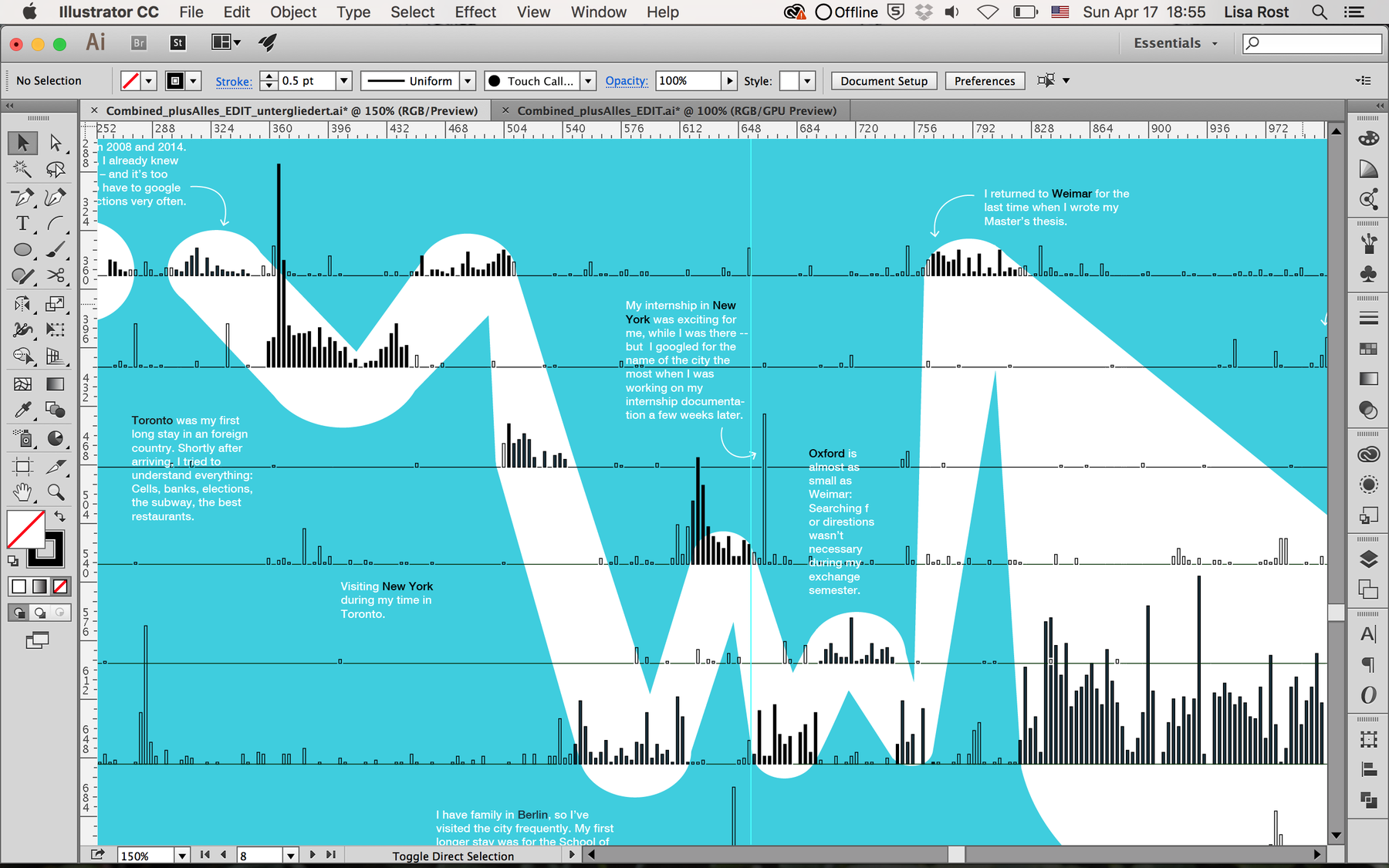The height and width of the screenshot is (868, 1389).
Task: Open the Essentials workspace switcher
Action: [x=1175, y=43]
